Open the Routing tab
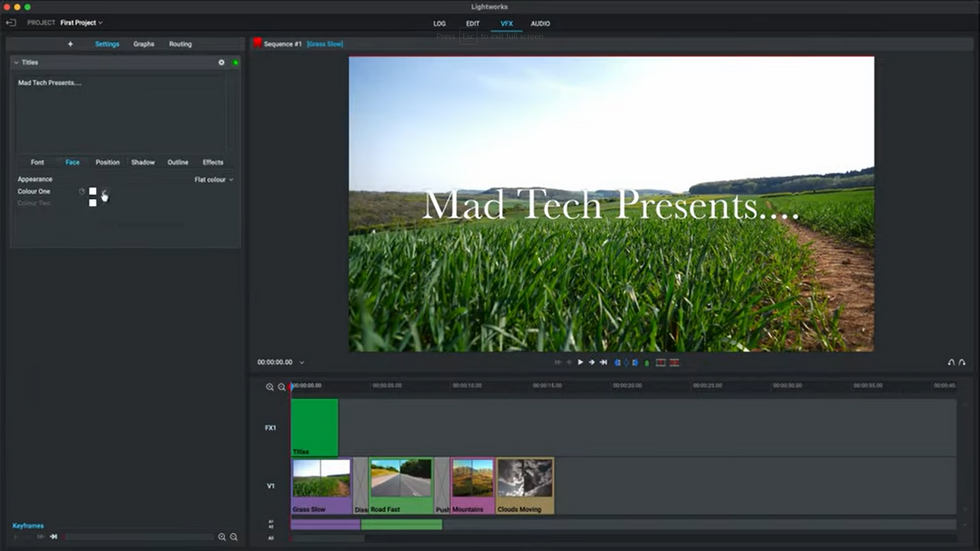 tap(180, 44)
